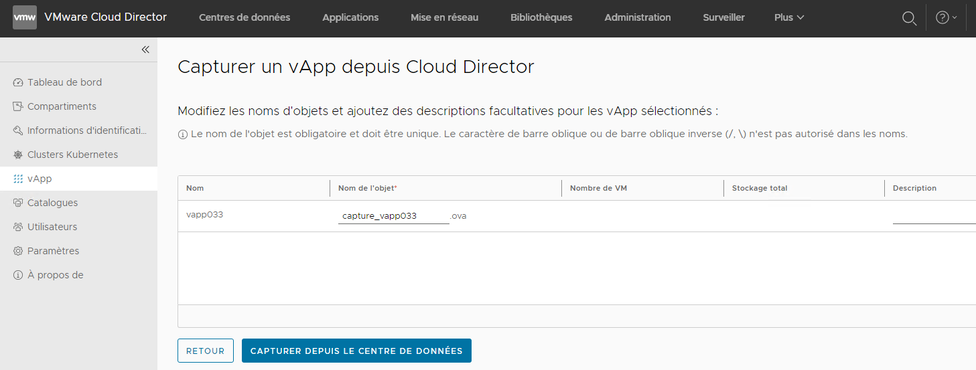Open the help question mark menu

tap(946, 17)
